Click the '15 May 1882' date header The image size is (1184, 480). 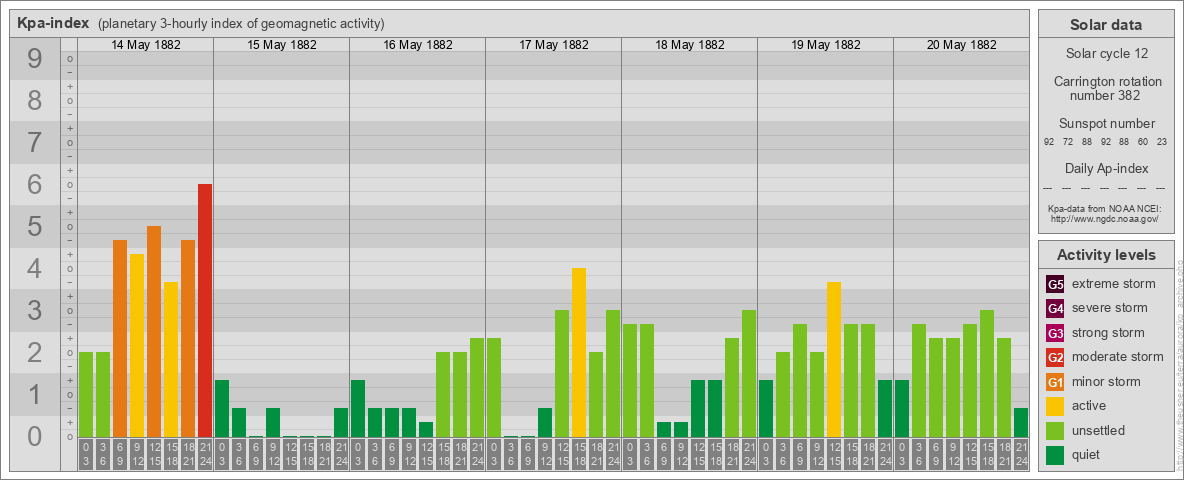click(x=282, y=45)
